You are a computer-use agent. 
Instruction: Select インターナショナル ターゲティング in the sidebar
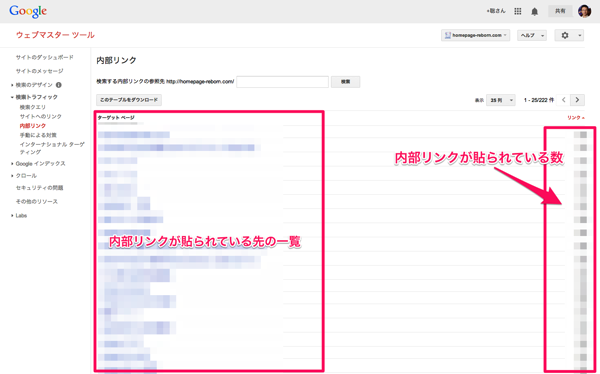(x=52, y=148)
